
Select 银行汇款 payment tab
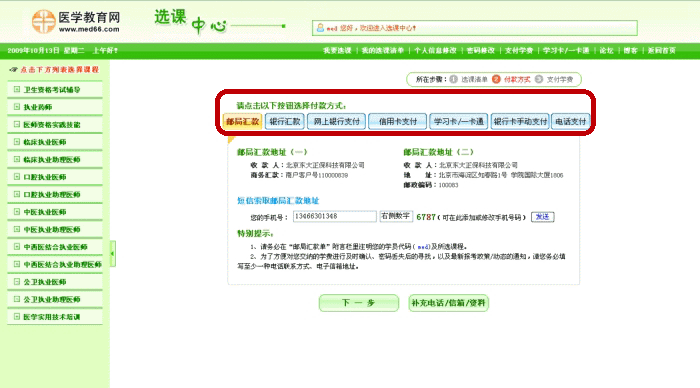coord(285,121)
